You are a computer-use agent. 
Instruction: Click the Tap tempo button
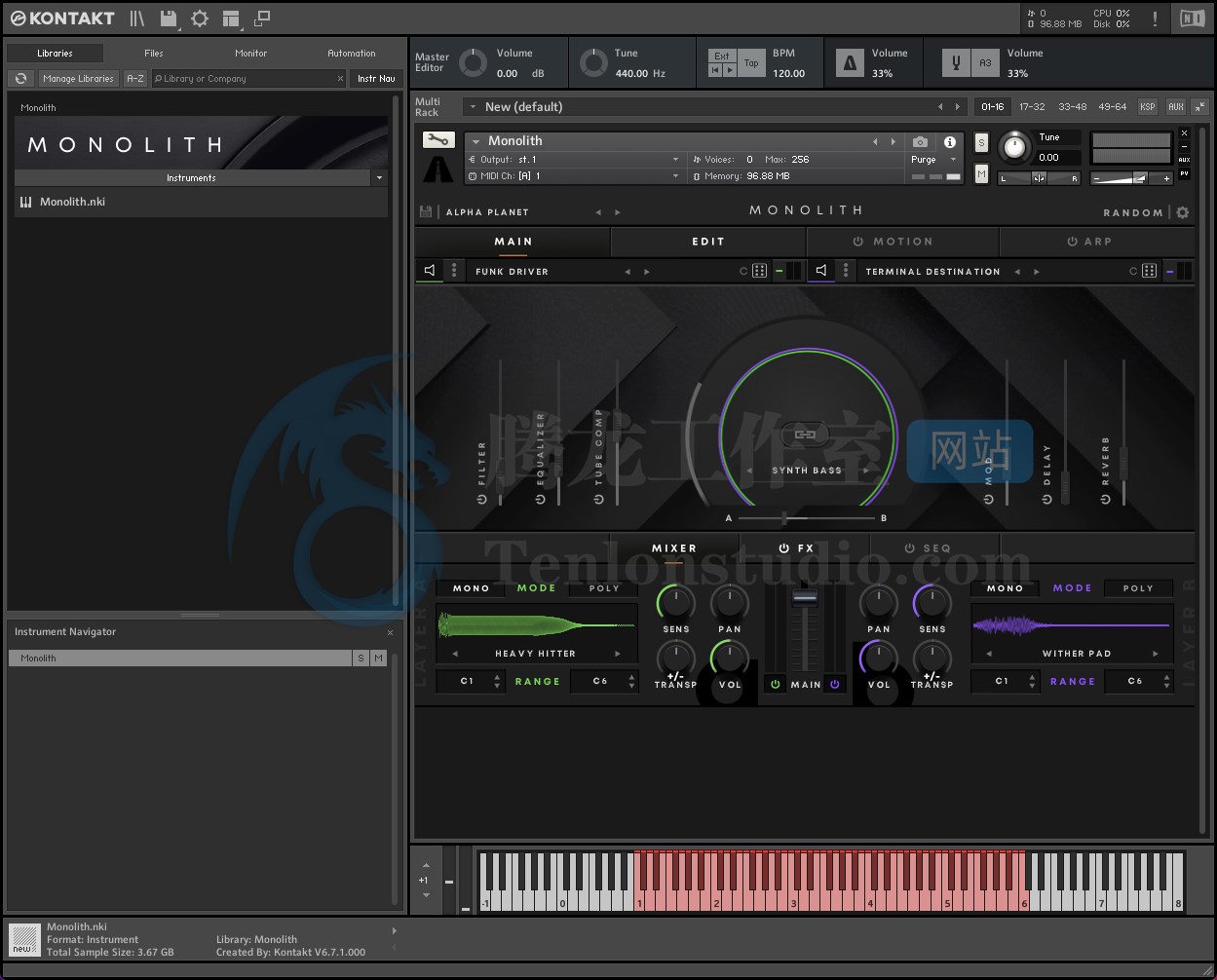pyautogui.click(x=751, y=63)
